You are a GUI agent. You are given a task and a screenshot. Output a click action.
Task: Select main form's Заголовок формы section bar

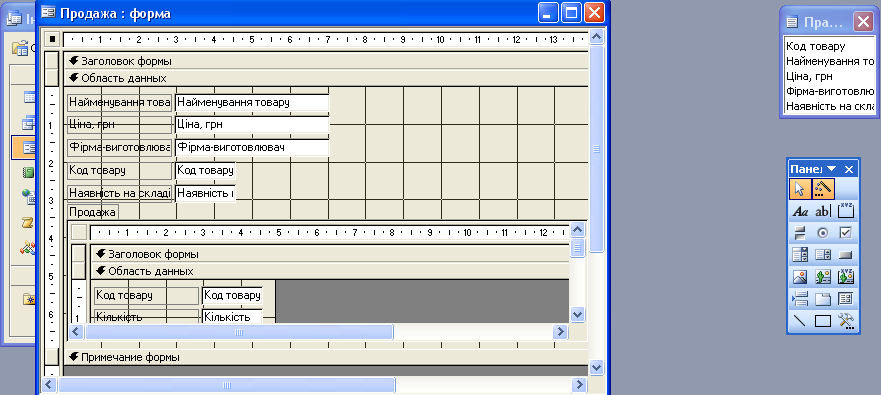coord(326,61)
